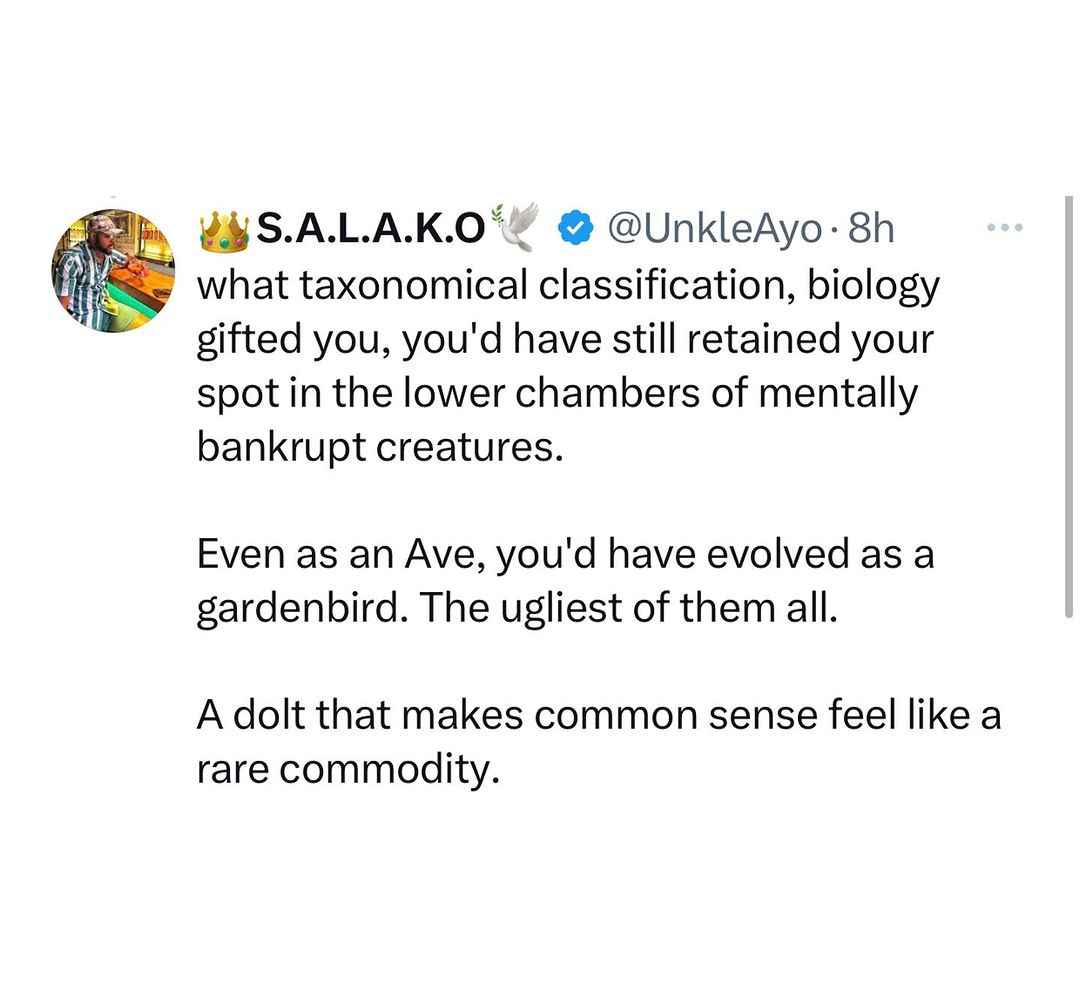Click the words "A dolt" in the last paragraph
This screenshot has height=991, width=1080.
[251, 716]
